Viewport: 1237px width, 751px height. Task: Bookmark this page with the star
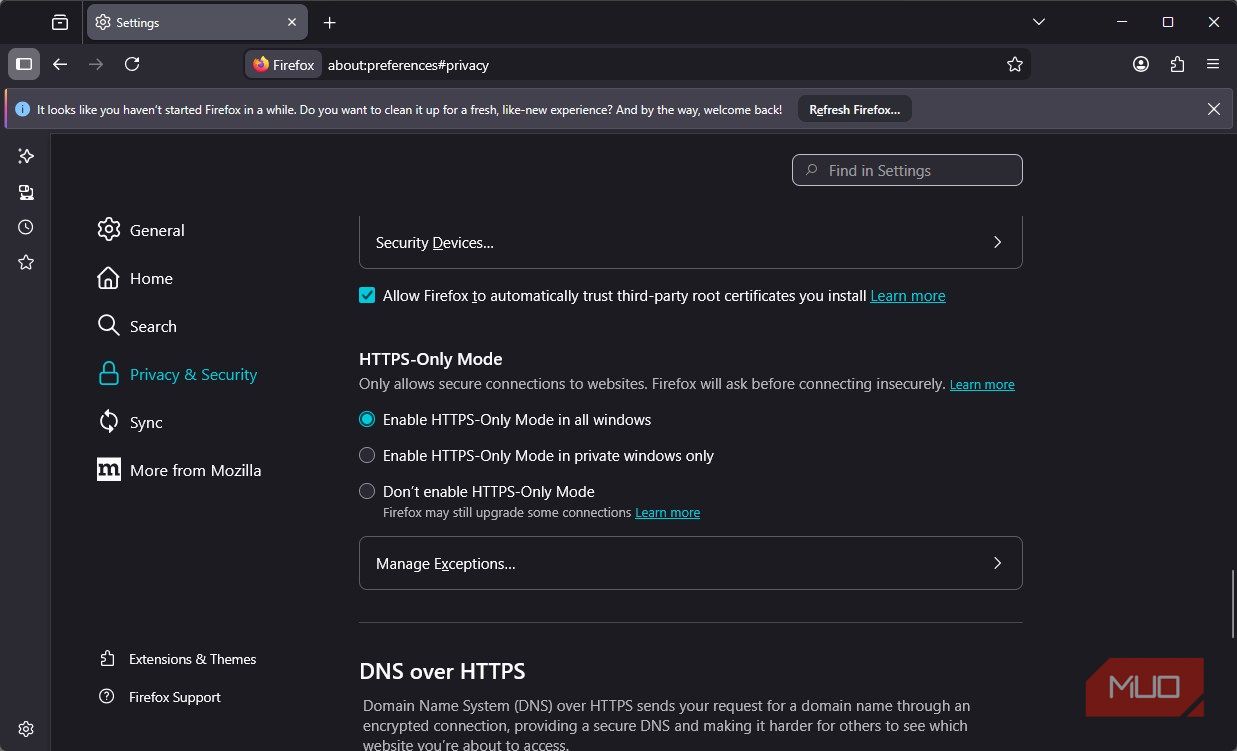[1015, 64]
